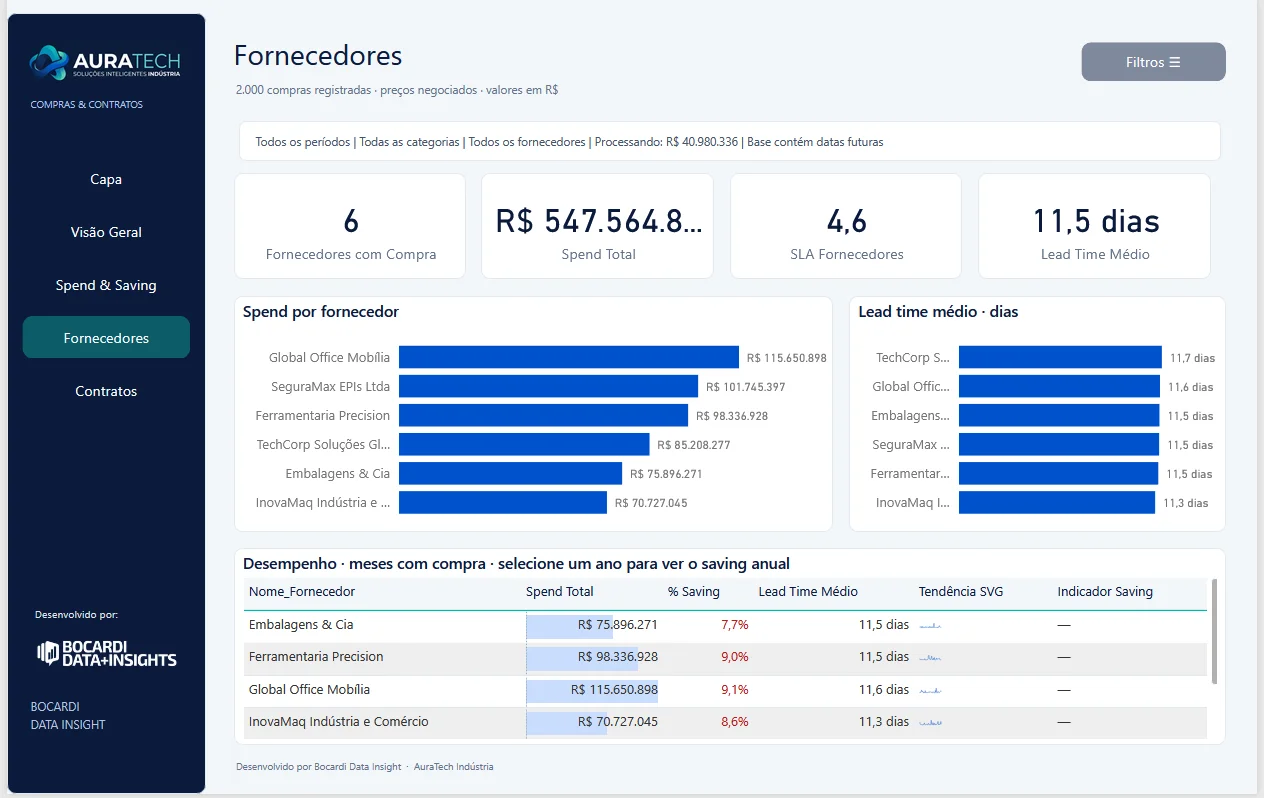The width and height of the screenshot is (1264, 798).
Task: Click the Indicador Saving column header
Action: click(x=1105, y=591)
